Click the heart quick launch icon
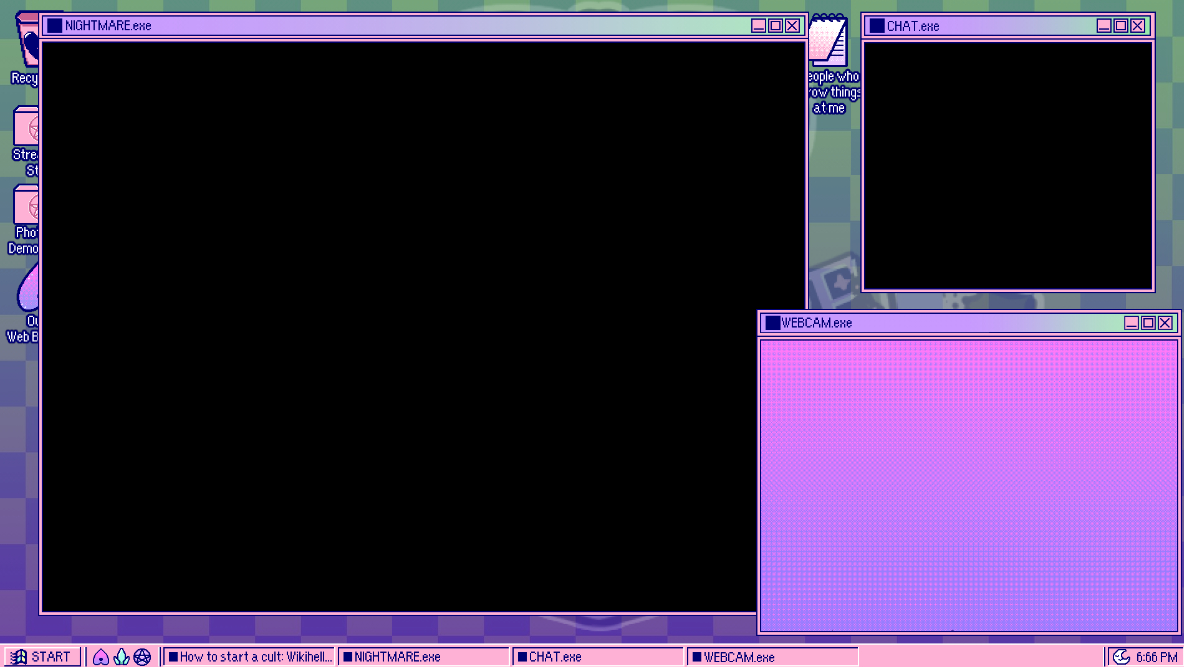 (101, 657)
